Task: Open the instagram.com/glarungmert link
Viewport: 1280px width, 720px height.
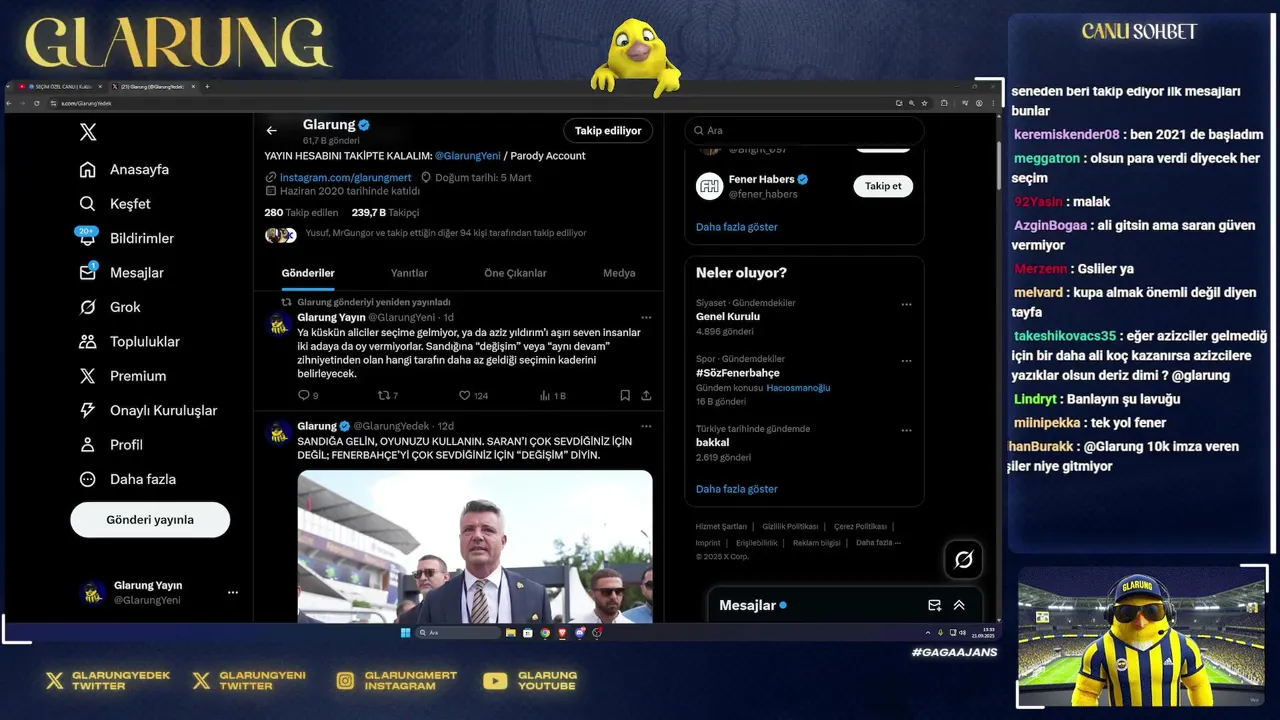Action: pyautogui.click(x=345, y=177)
